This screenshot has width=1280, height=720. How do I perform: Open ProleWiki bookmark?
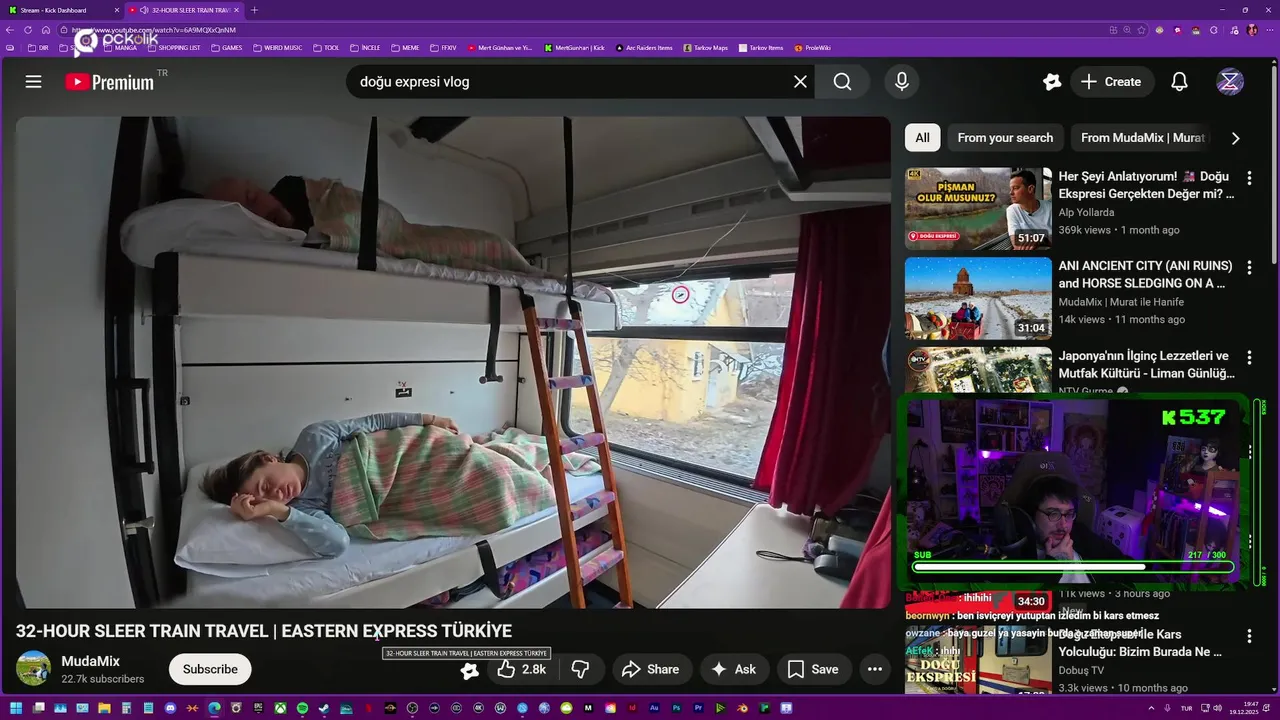click(x=813, y=48)
